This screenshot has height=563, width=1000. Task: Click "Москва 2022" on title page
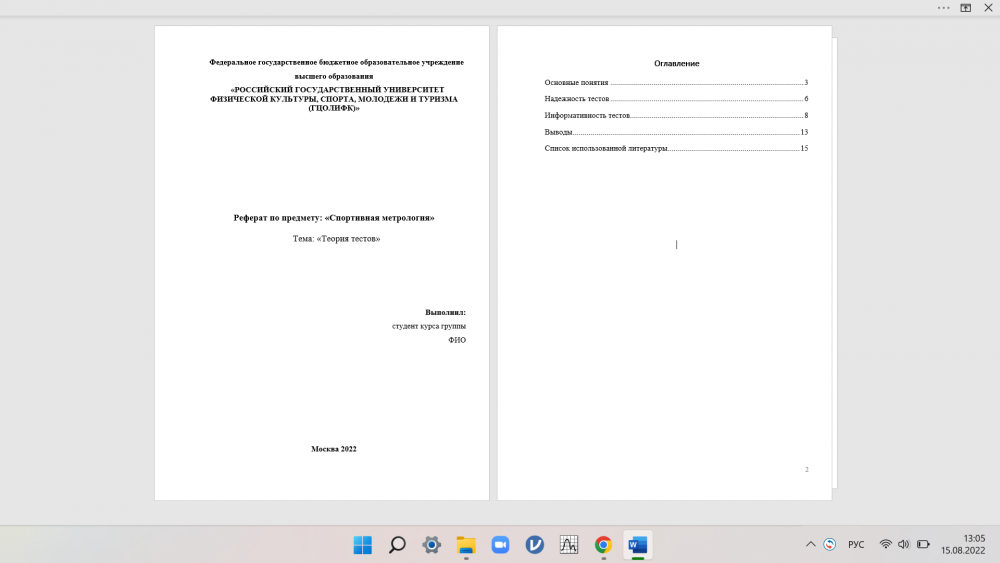[x=334, y=449]
